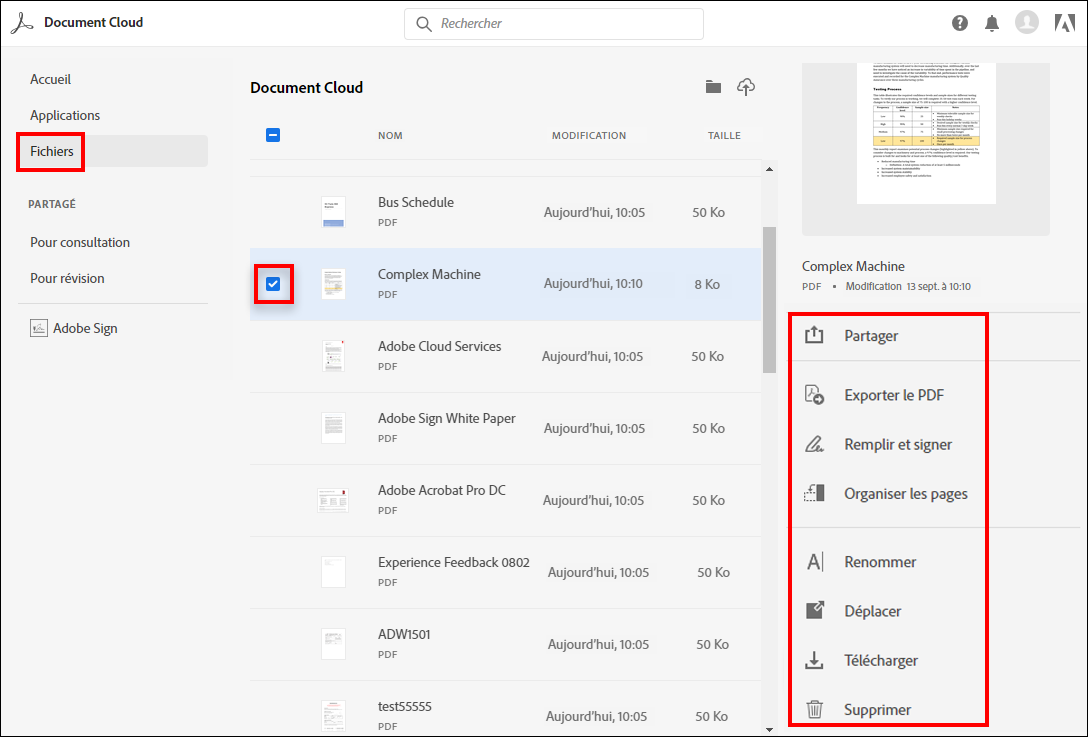The image size is (1088, 737).
Task: Open Adobe Sign from the sidebar
Action: pos(85,328)
